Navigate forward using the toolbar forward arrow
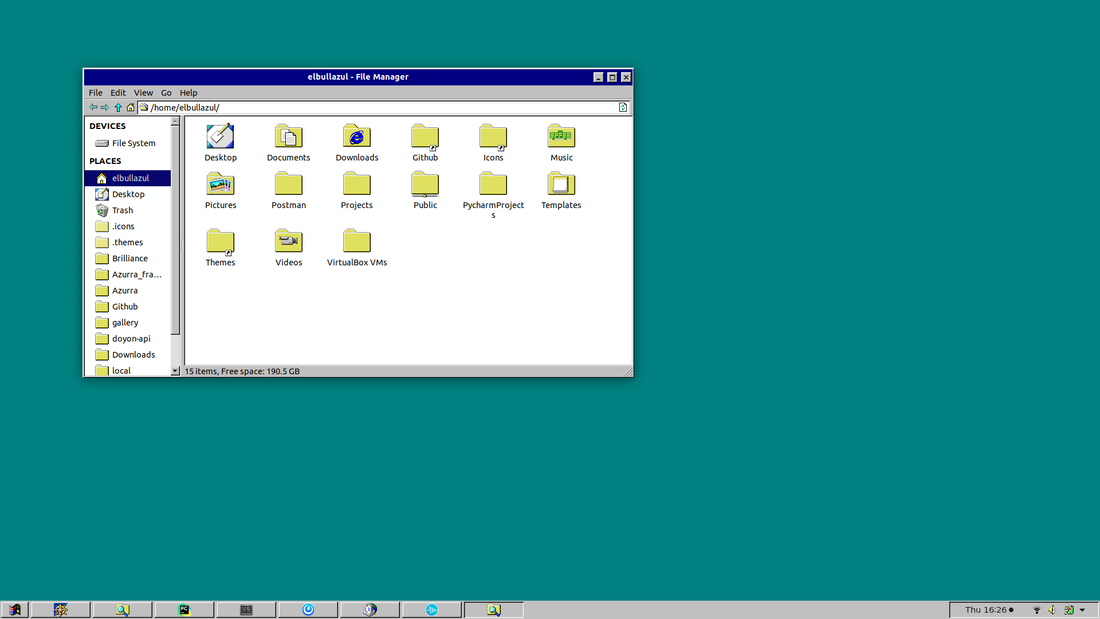This screenshot has width=1100, height=619. click(105, 107)
